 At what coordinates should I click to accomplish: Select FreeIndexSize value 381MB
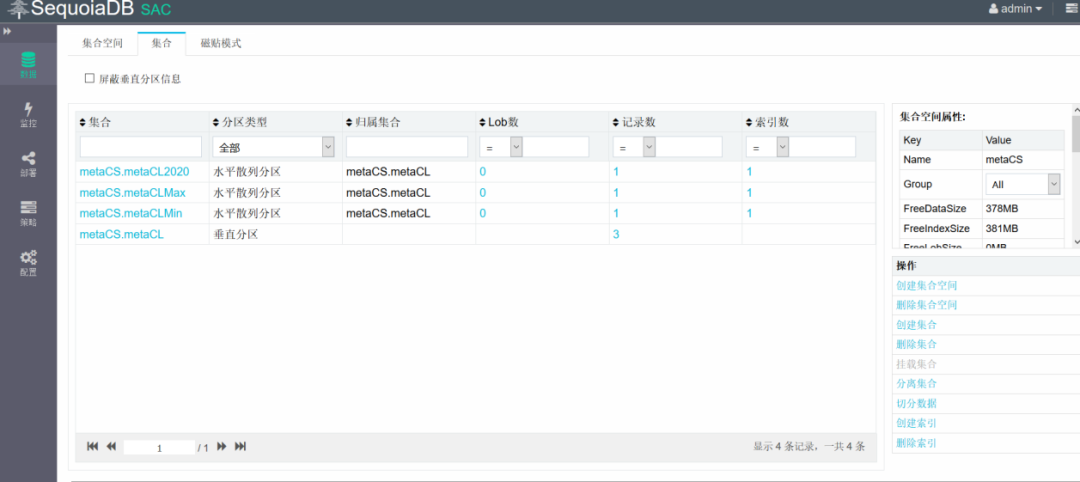click(1004, 229)
